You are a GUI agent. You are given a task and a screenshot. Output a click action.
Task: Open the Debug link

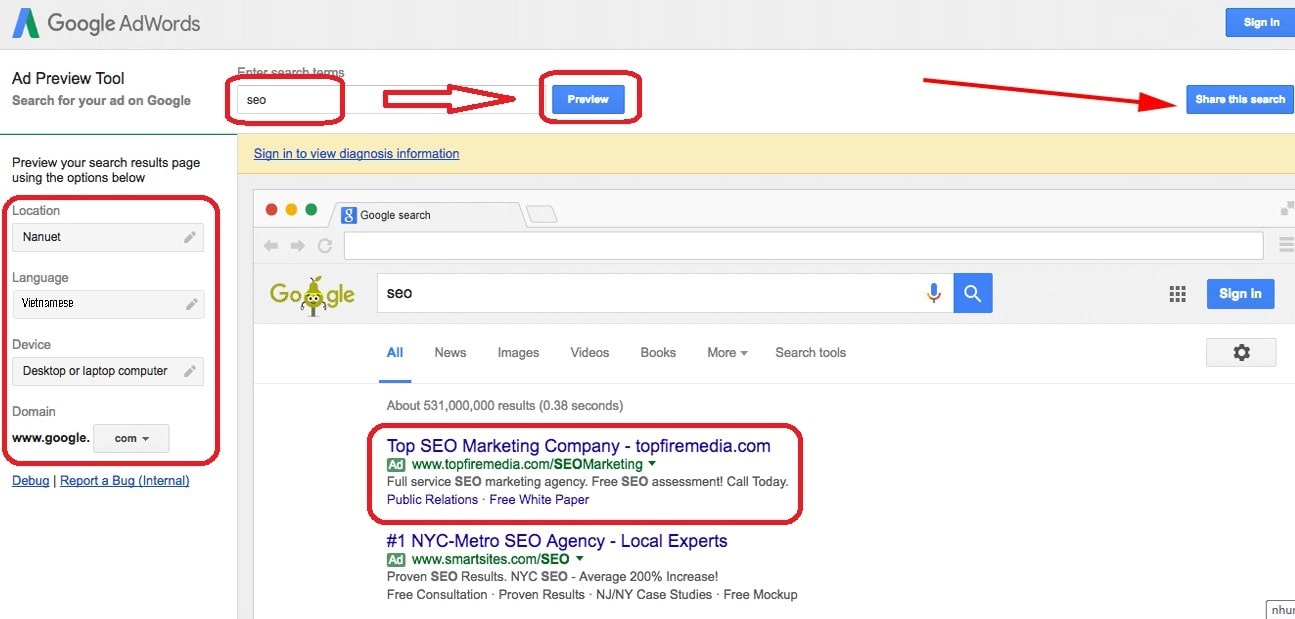[x=30, y=481]
